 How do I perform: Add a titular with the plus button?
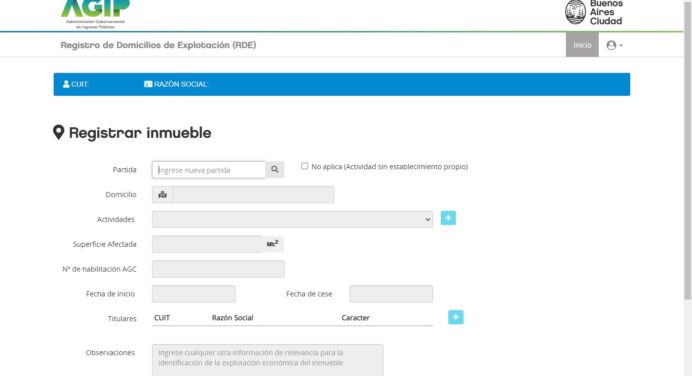coord(455,317)
